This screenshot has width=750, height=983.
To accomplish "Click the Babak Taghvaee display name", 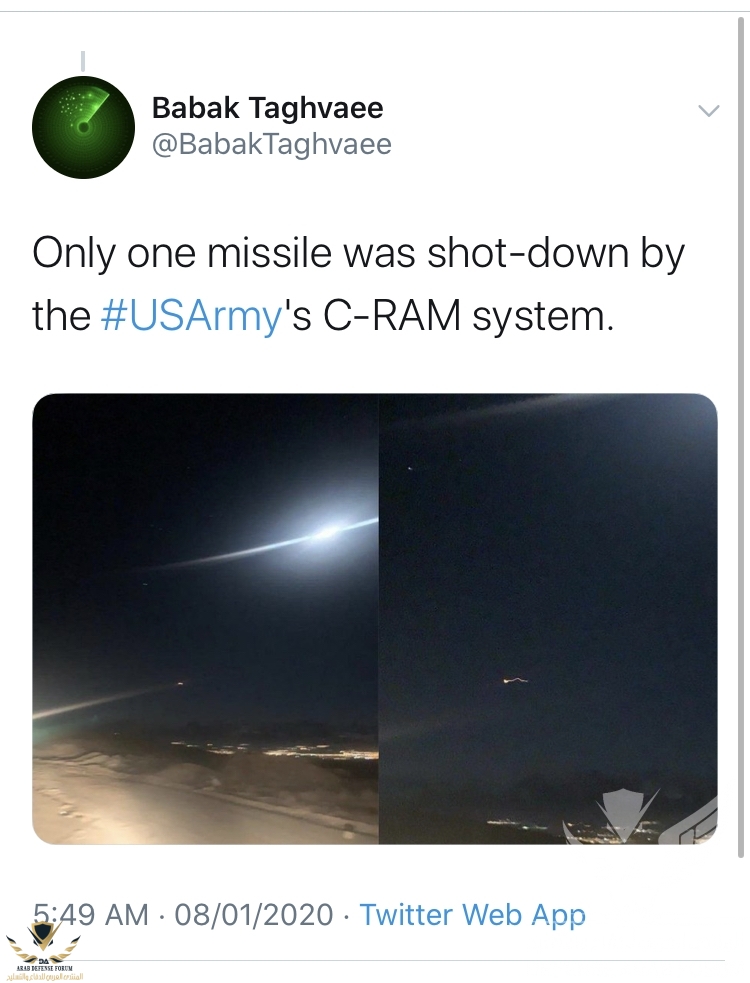I will (267, 108).
